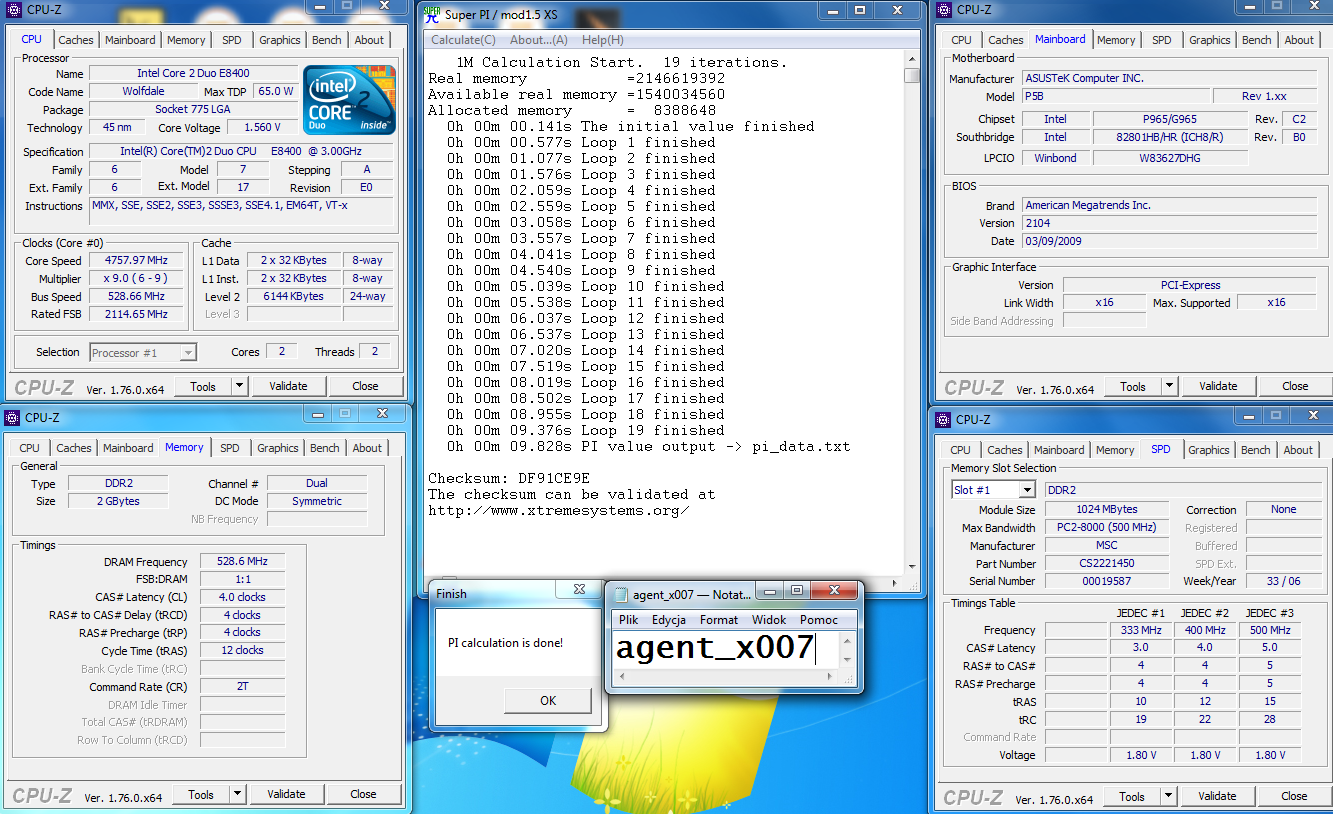Image resolution: width=1333 pixels, height=814 pixels.
Task: Open the Help(H) menu in Super PI
Action: point(603,40)
